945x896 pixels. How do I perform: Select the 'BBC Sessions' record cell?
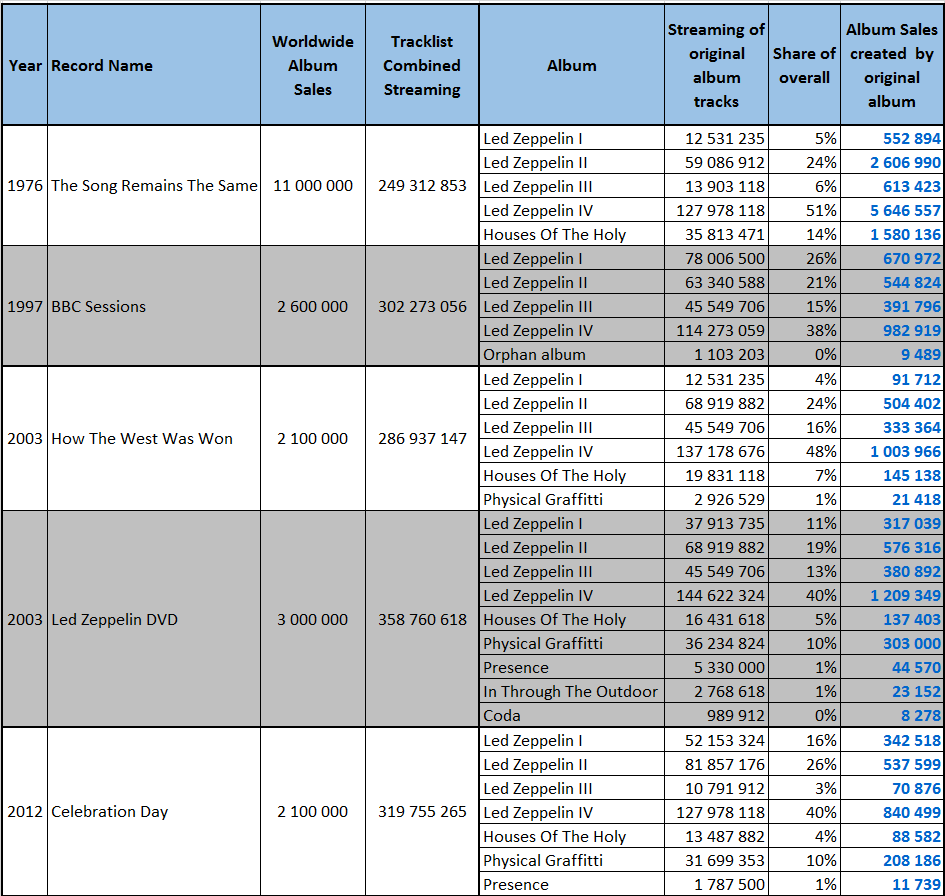pos(154,306)
